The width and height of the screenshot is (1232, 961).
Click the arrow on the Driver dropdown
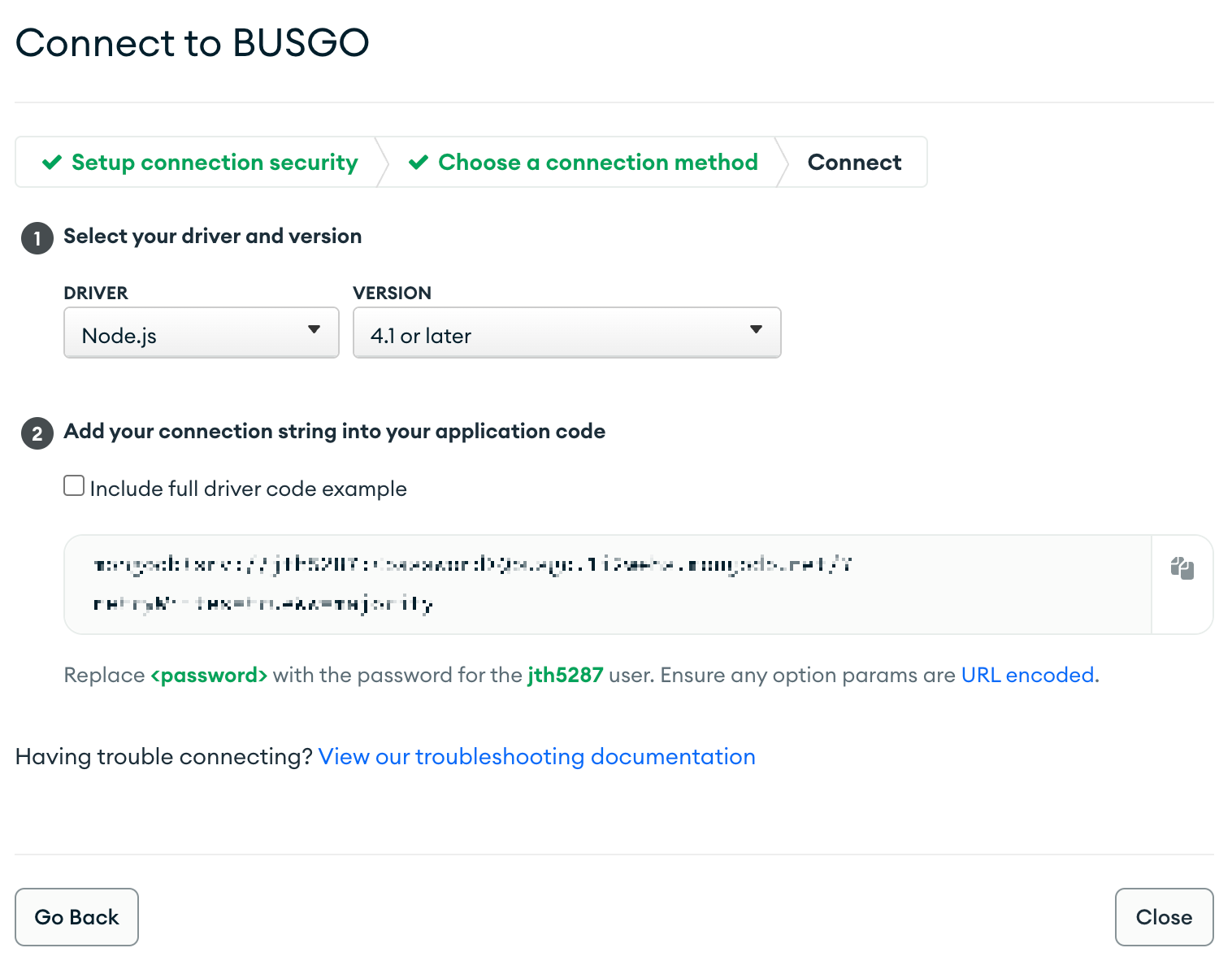pyautogui.click(x=314, y=329)
